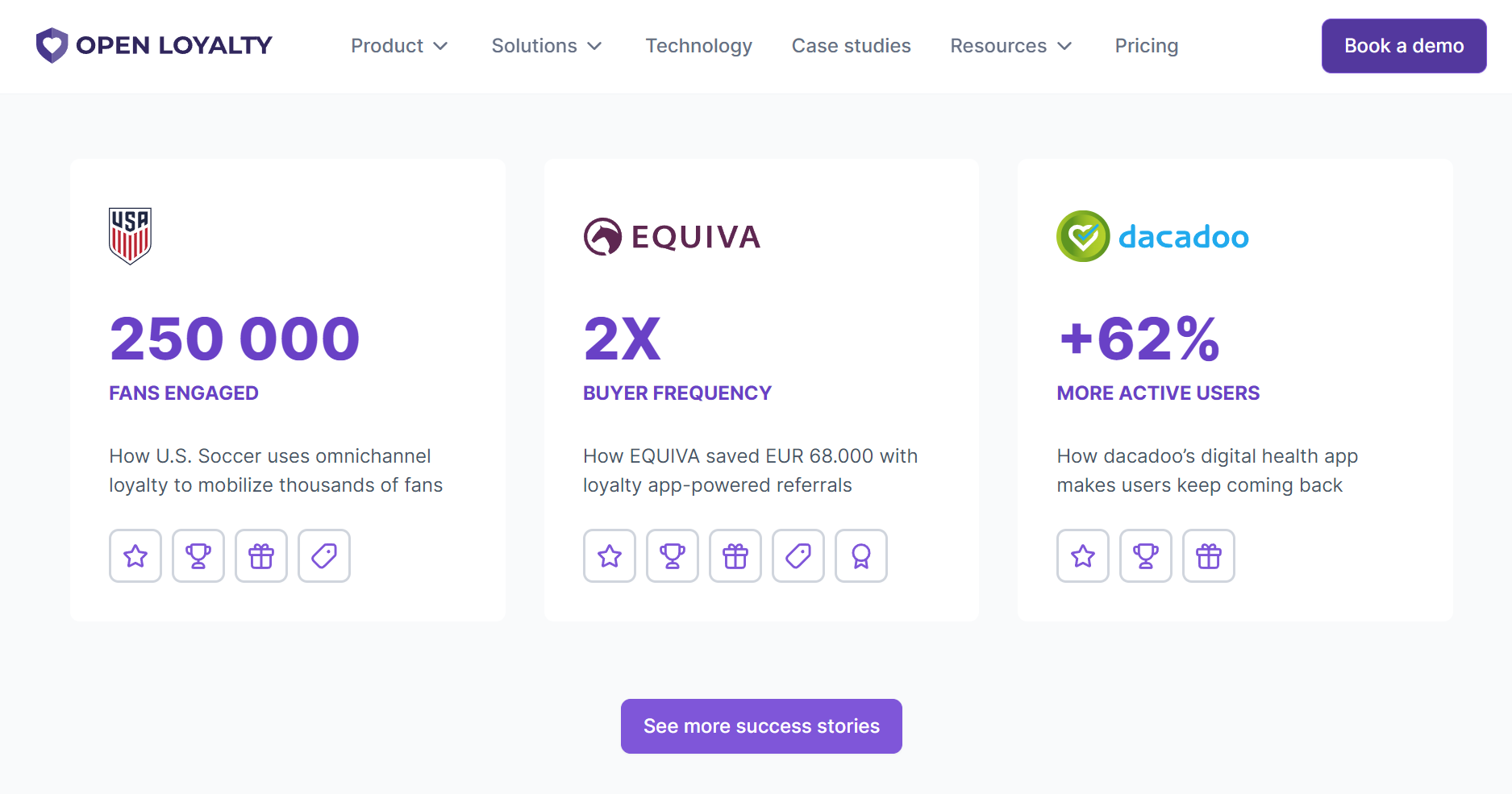Viewport: 1512px width, 794px height.
Task: Click gift icon in dacadoo card
Action: (x=1208, y=555)
